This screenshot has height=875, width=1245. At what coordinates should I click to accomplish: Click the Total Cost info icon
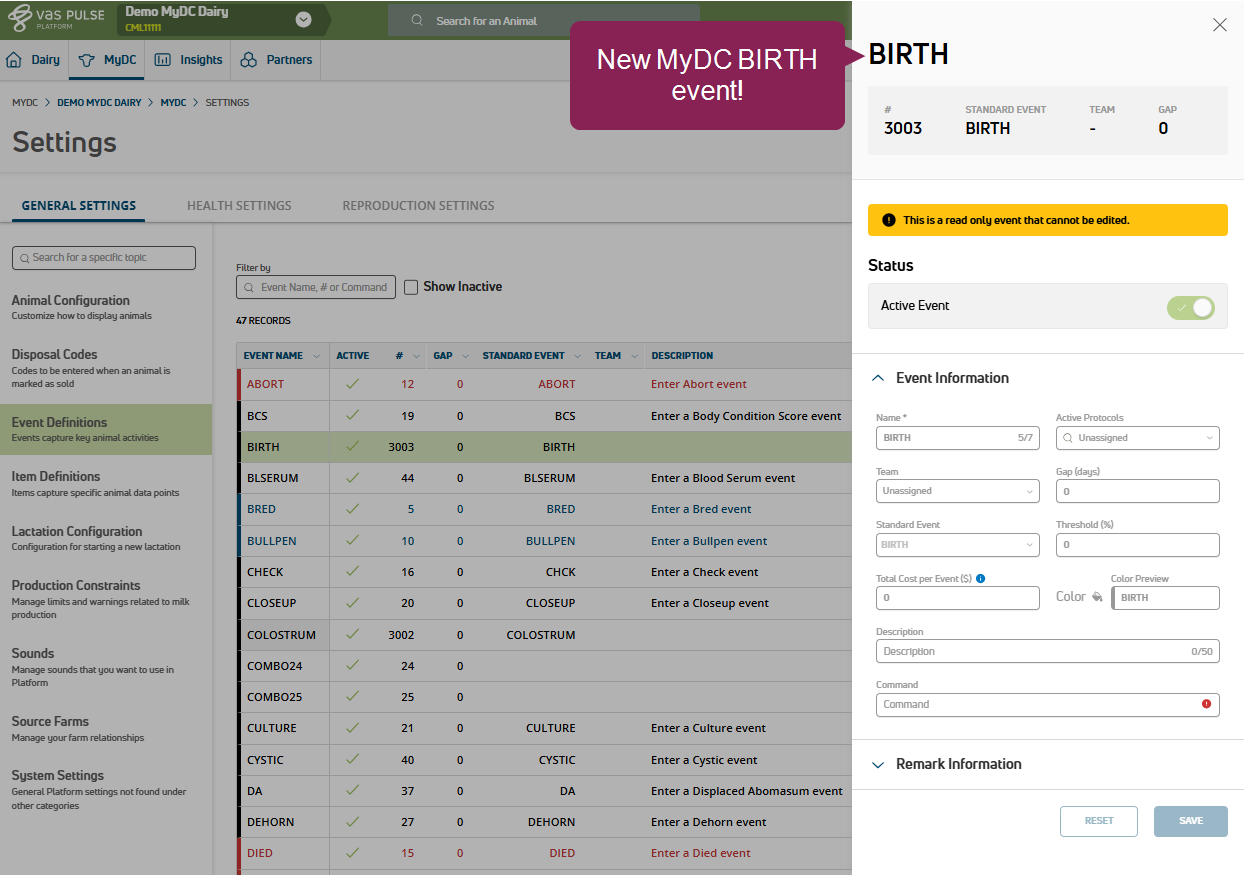pos(981,578)
